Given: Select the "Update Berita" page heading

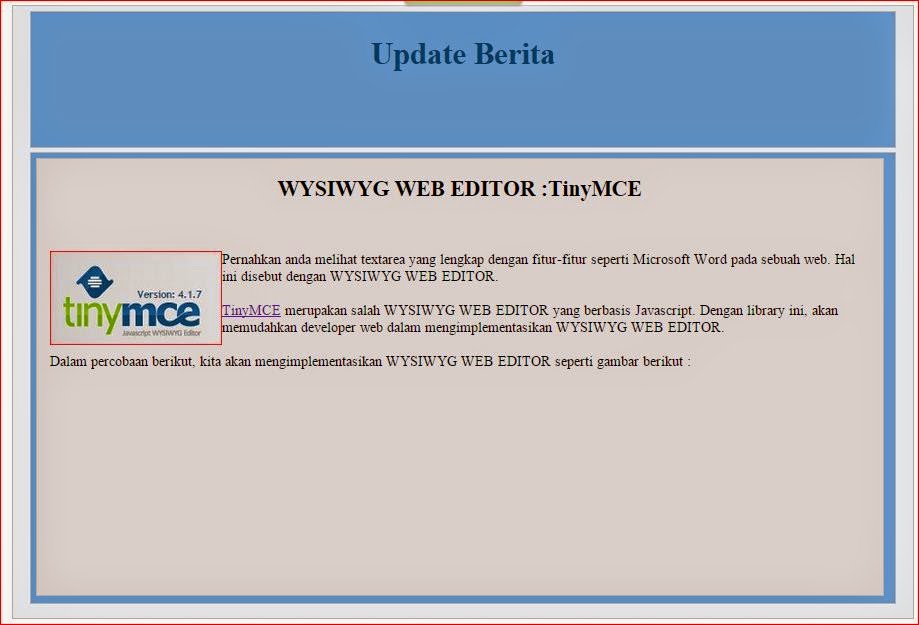Looking at the screenshot, I should pos(462,54).
